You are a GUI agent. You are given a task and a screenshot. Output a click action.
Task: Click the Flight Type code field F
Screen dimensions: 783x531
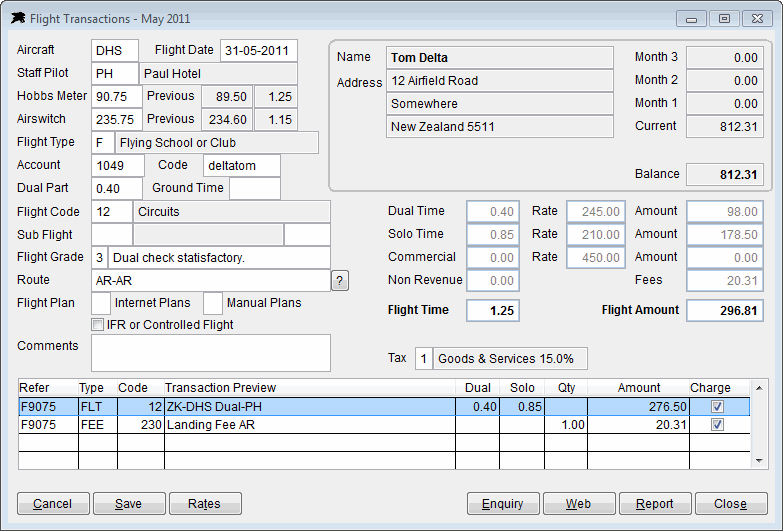coord(103,142)
